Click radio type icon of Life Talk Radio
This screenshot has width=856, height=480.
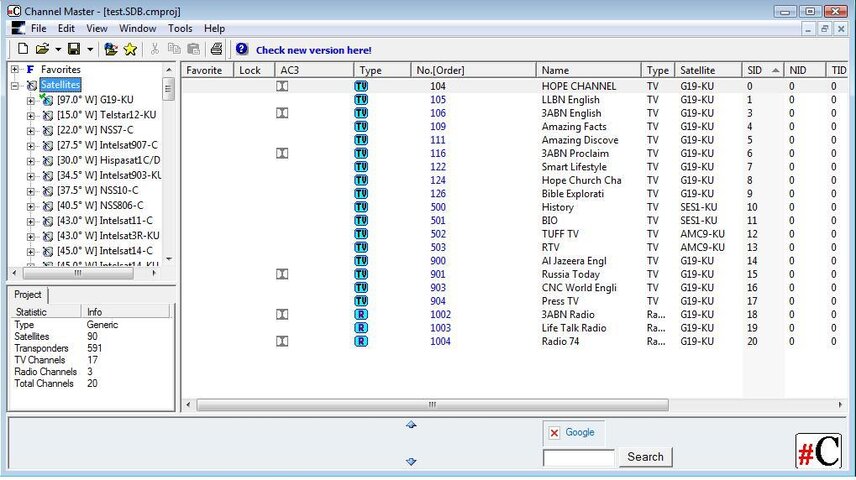point(361,328)
